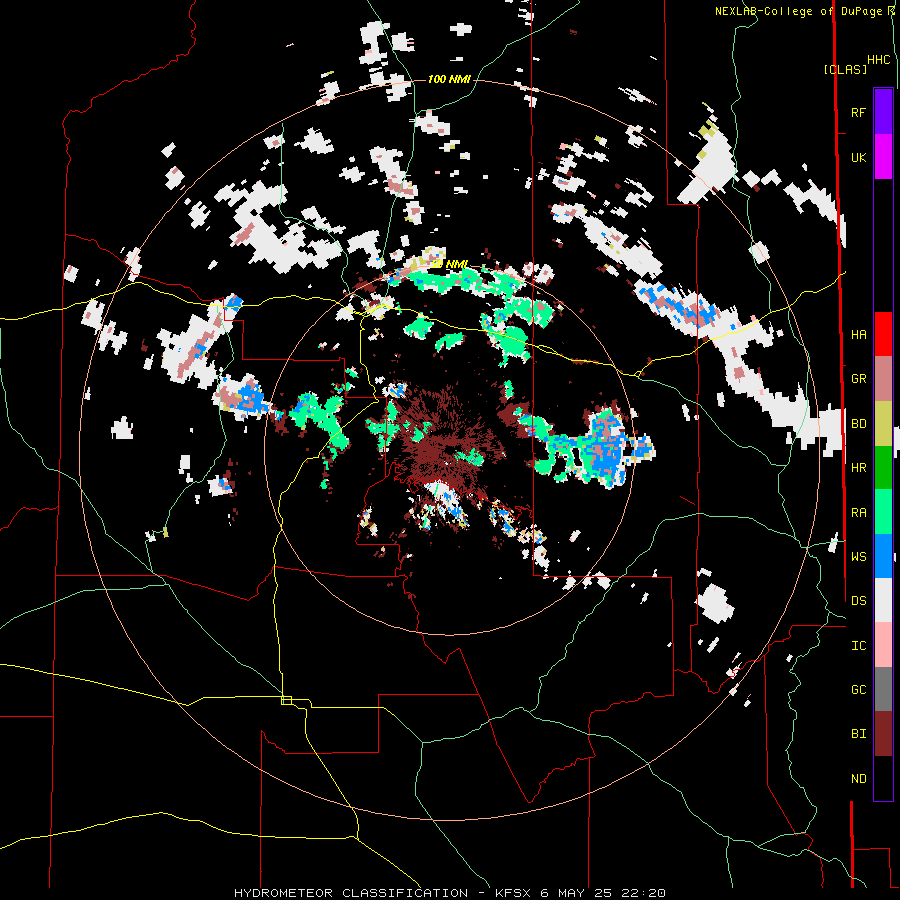Click the RA legend label
The height and width of the screenshot is (900, 900).
(x=858, y=512)
